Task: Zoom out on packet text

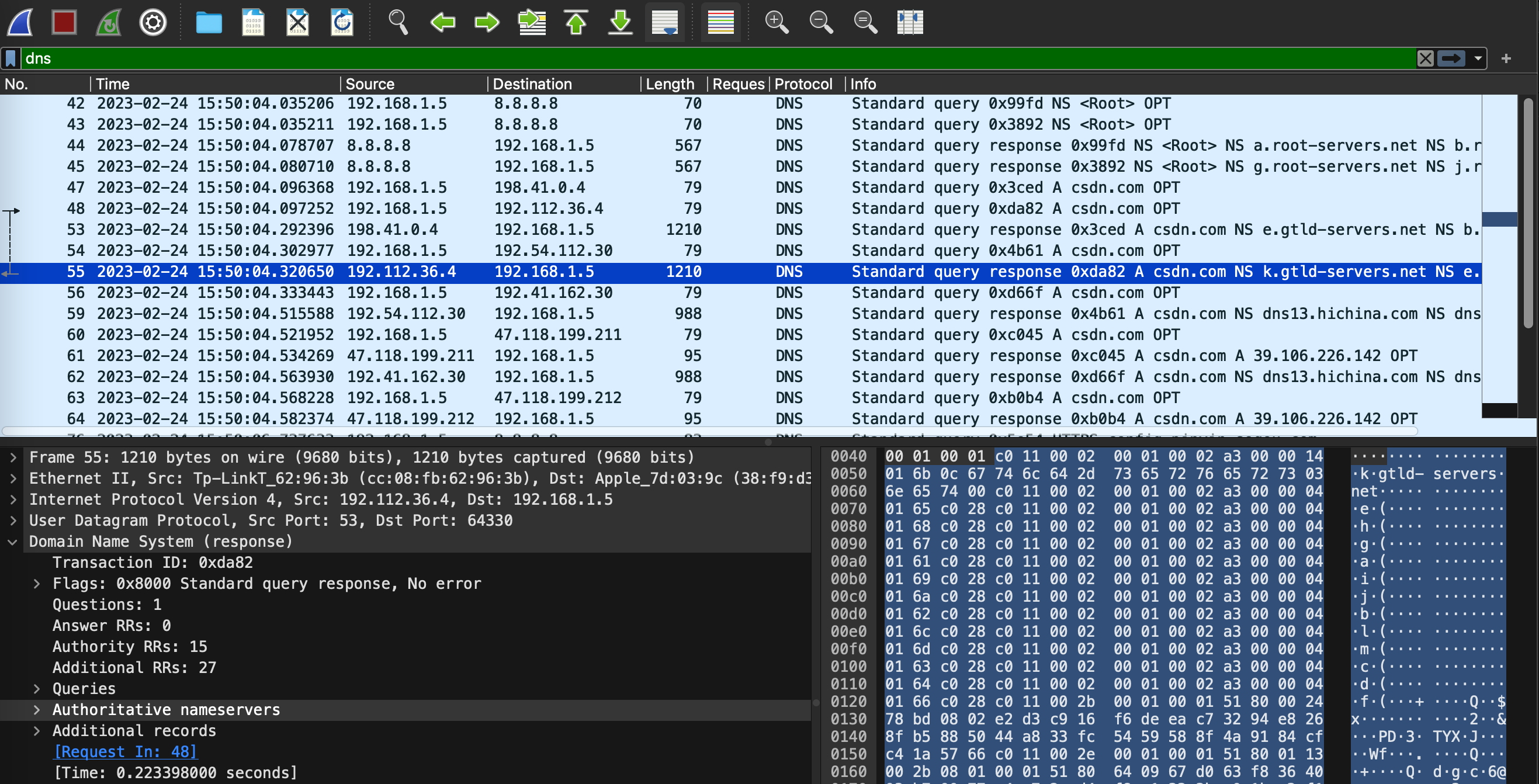Action: 821,23
